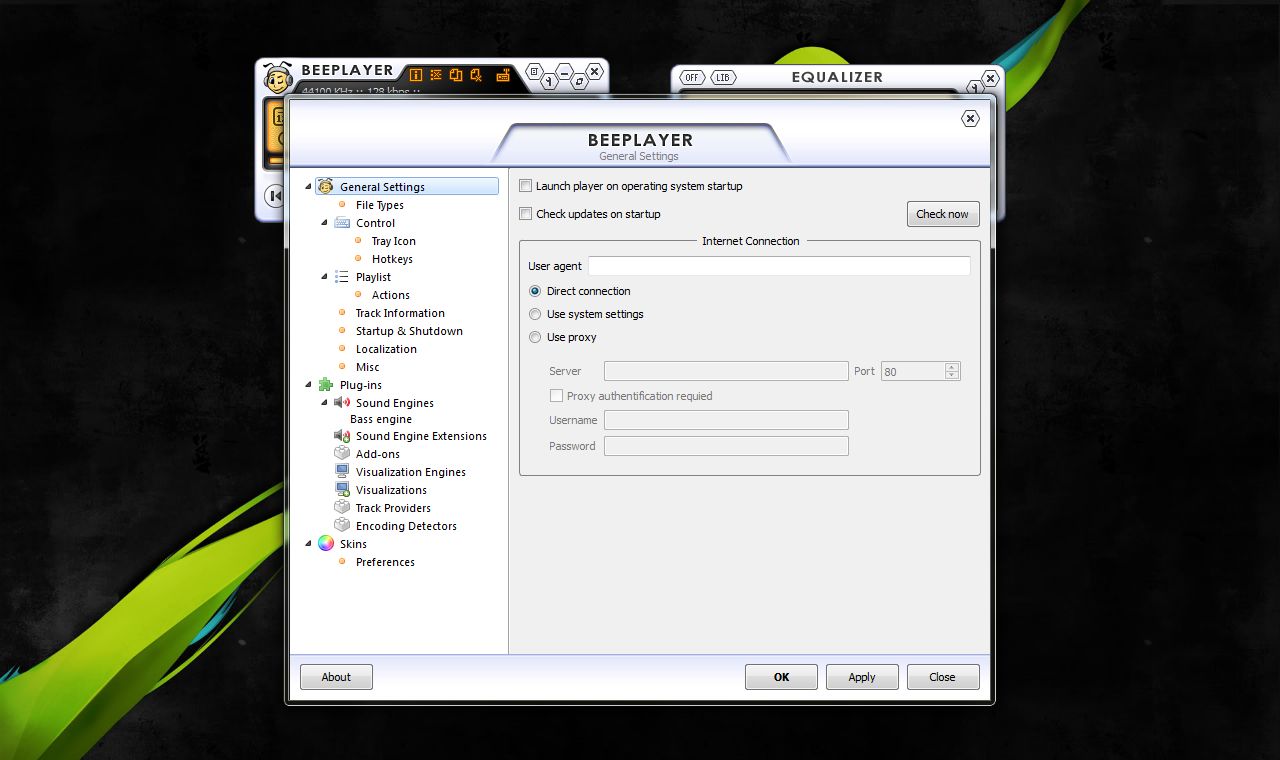The image size is (1280, 760).
Task: Click the speaker icon beside Sound Engines
Action: pyautogui.click(x=342, y=403)
